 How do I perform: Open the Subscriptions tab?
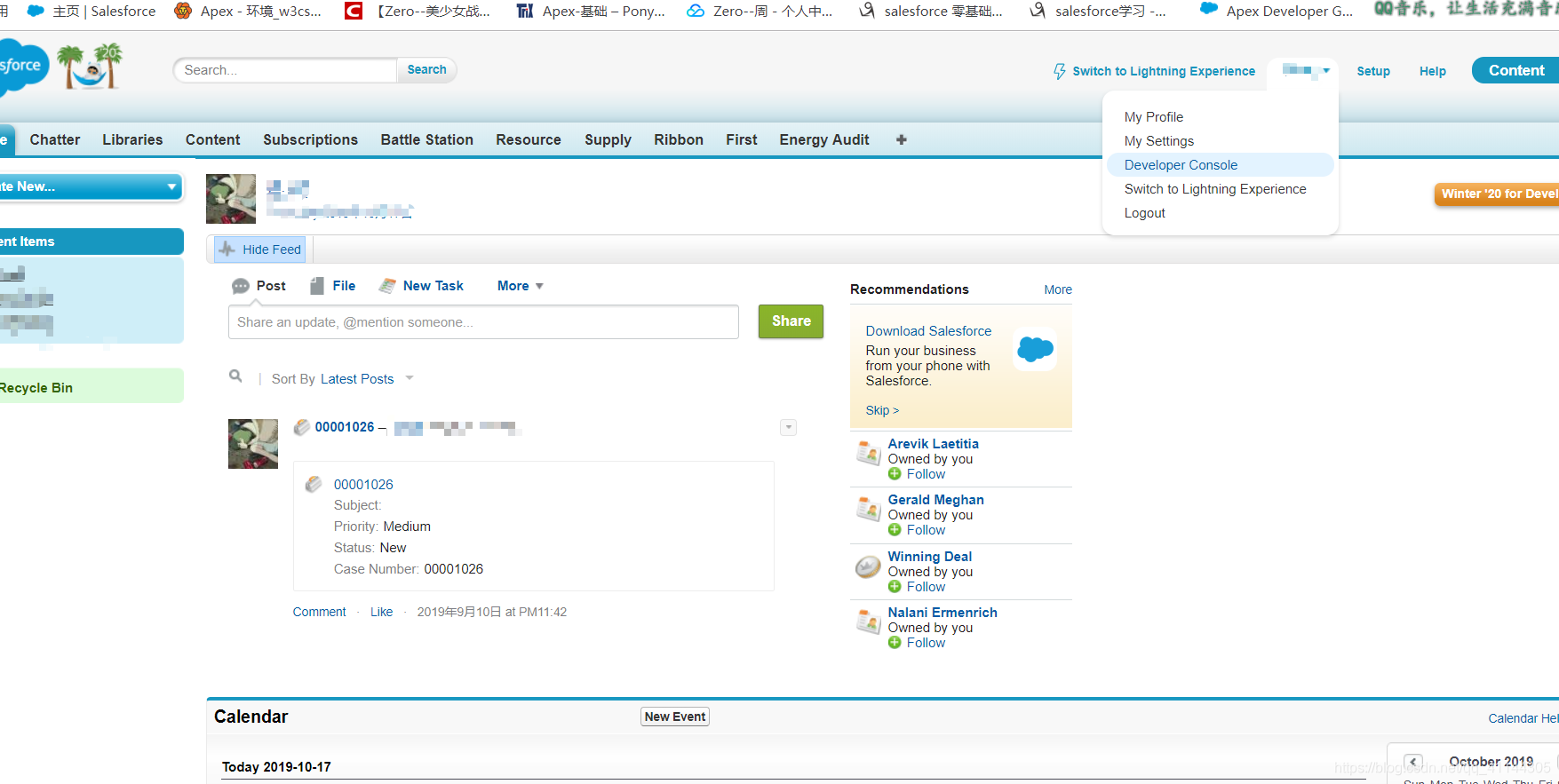(x=311, y=139)
